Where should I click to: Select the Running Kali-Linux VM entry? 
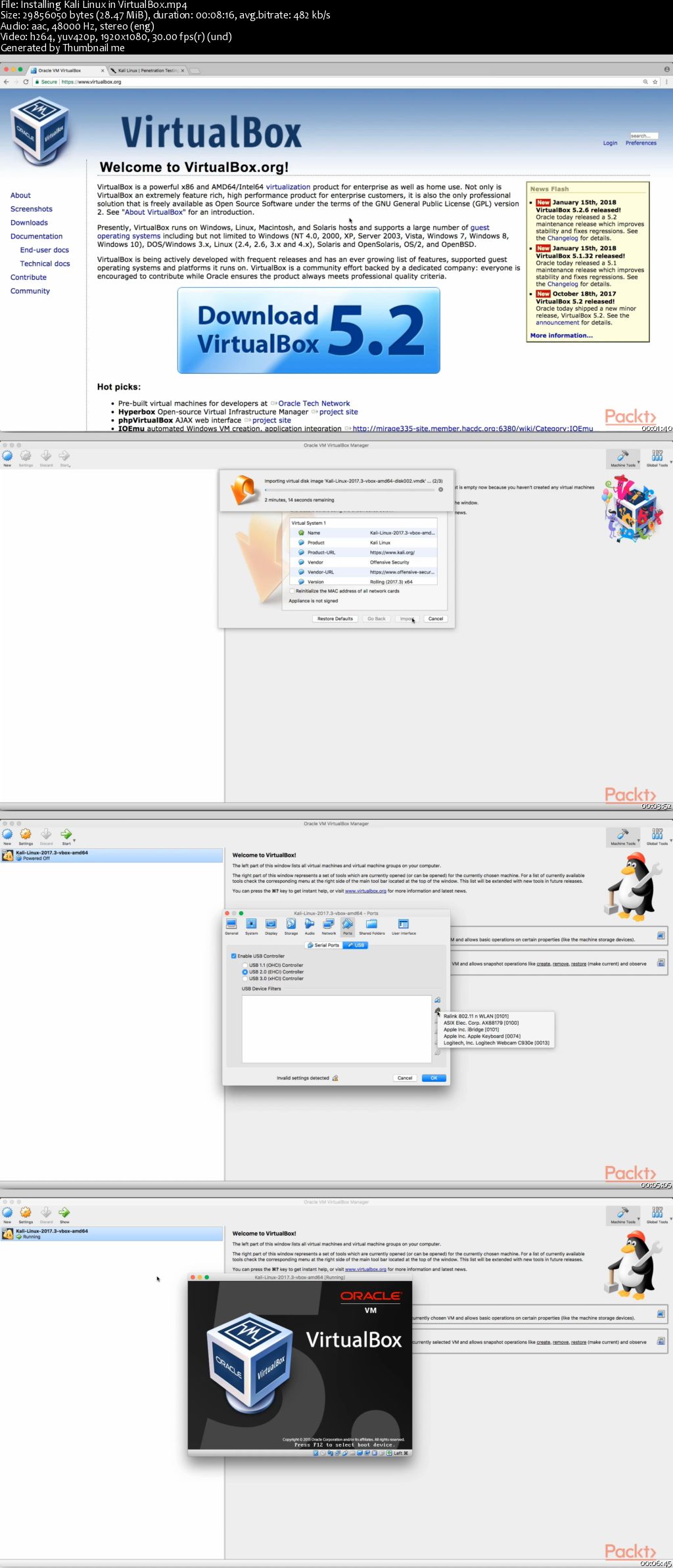point(112,1234)
